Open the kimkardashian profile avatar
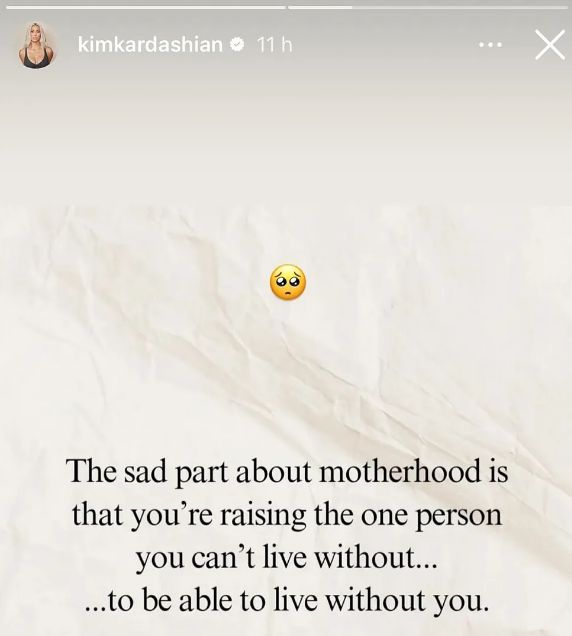The width and height of the screenshot is (572, 636). [x=36, y=45]
